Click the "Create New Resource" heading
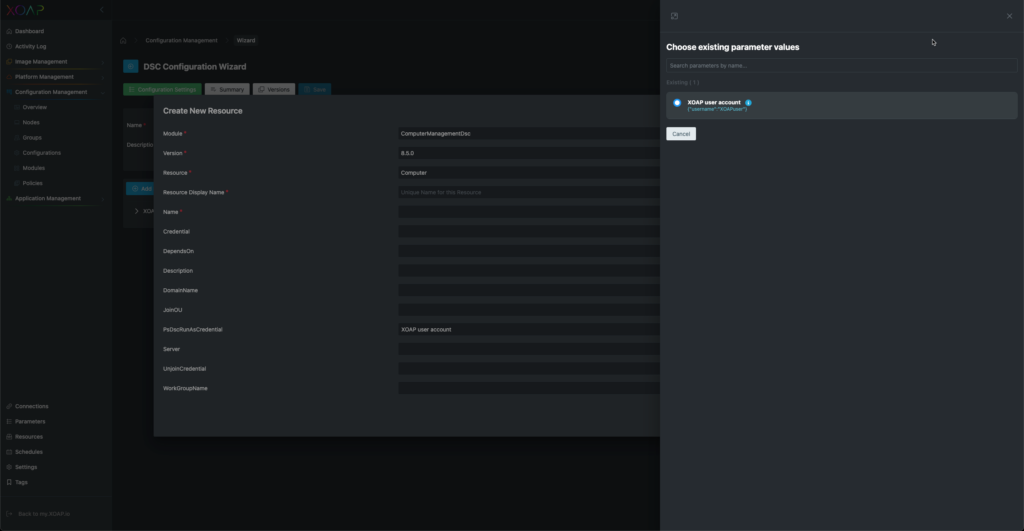This screenshot has width=1024, height=531. click(202, 111)
